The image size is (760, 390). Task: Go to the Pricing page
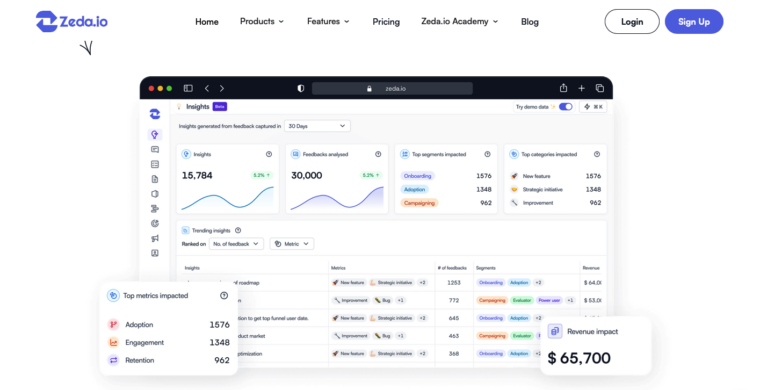[386, 22]
